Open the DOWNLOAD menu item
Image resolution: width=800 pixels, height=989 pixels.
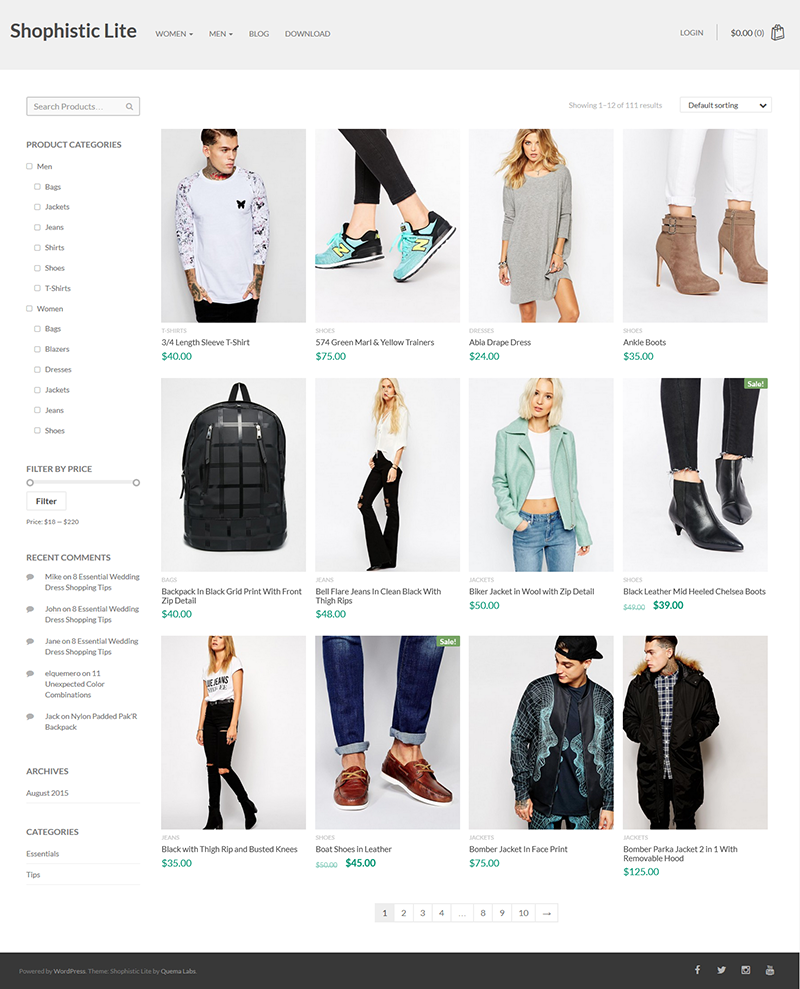coord(307,34)
